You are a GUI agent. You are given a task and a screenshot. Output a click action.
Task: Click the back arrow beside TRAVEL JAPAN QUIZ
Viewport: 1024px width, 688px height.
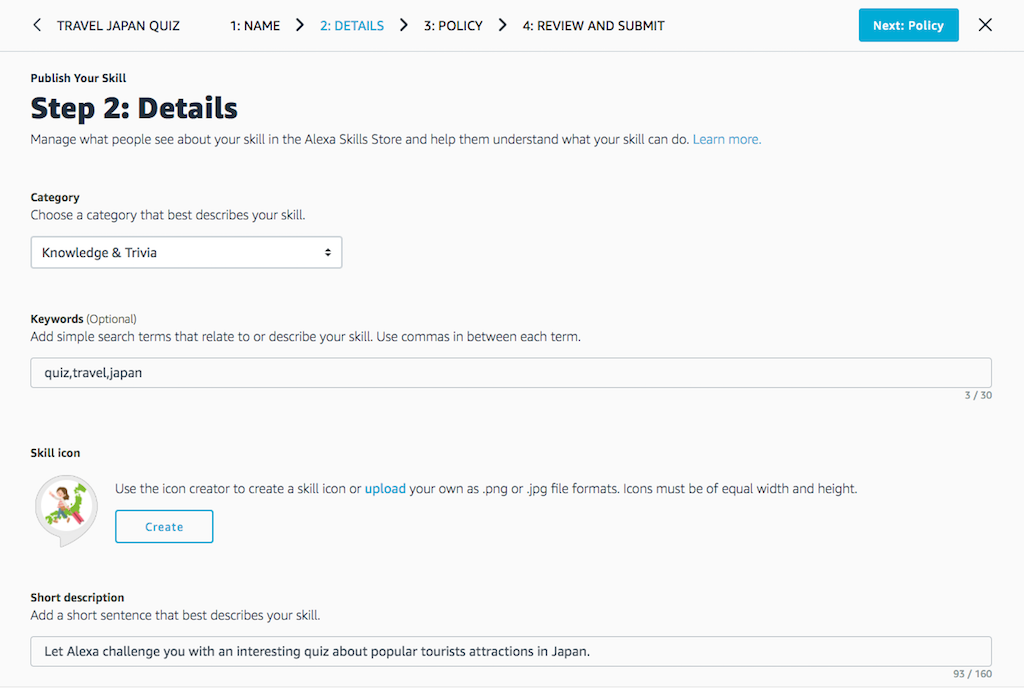point(37,25)
